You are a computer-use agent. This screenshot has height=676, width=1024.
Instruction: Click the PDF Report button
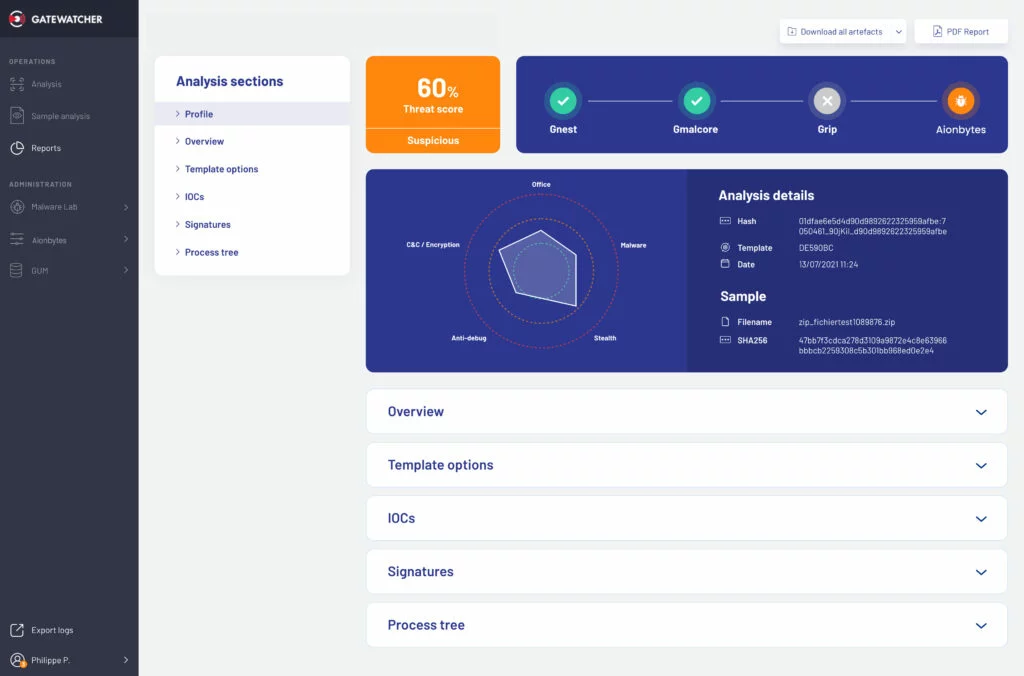pyautogui.click(x=961, y=31)
